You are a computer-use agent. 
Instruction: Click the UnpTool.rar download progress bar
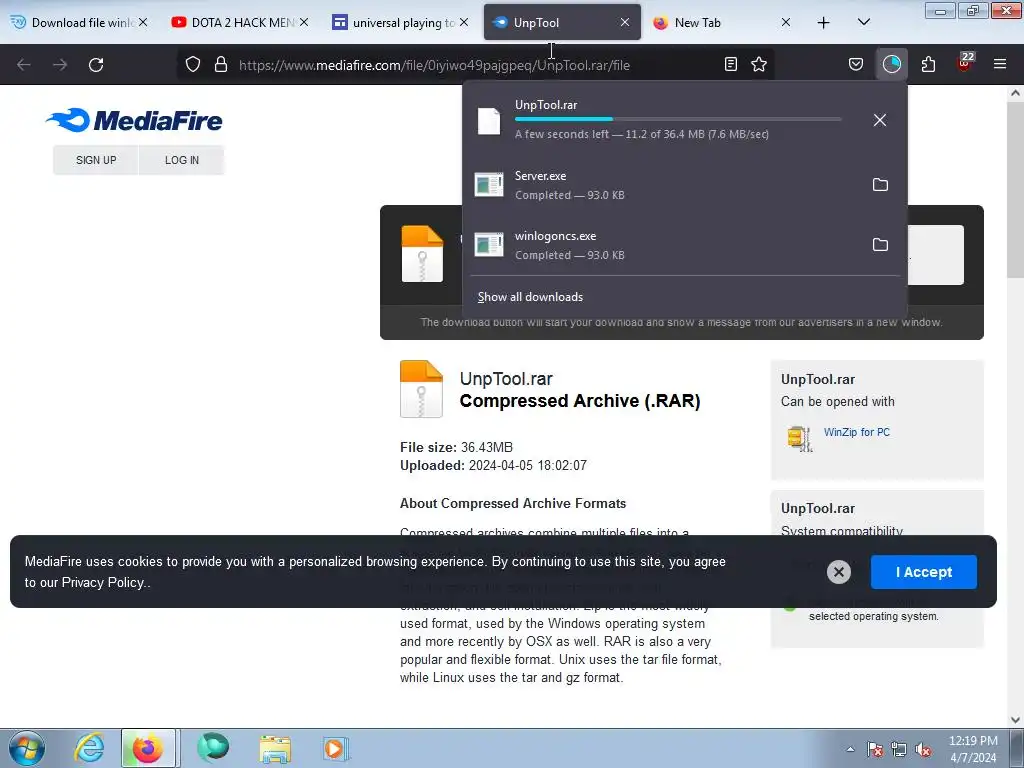tap(678, 119)
